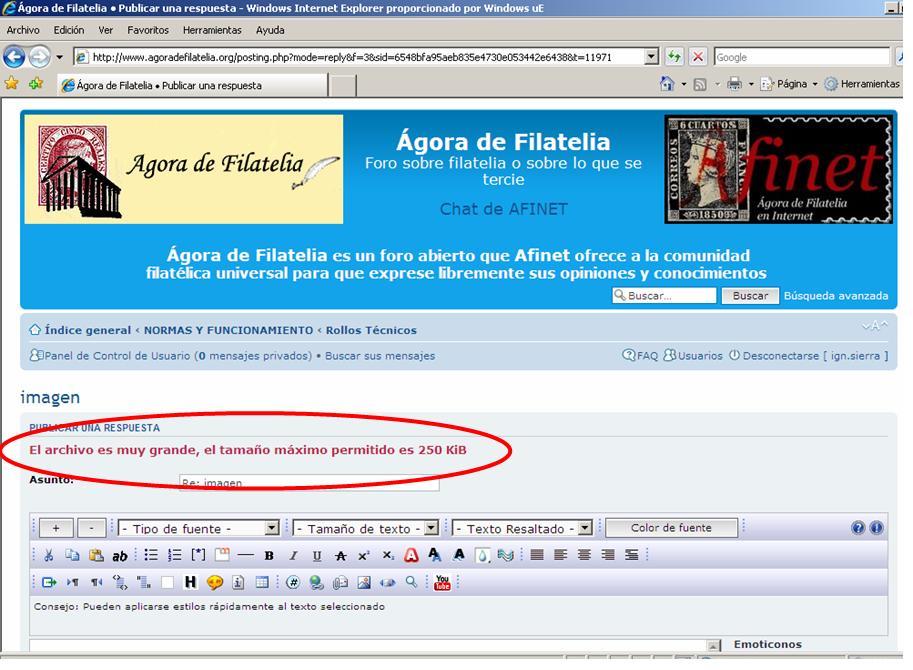This screenshot has width=913, height=670.
Task: Insert a numbered ordered list
Action: [175, 555]
